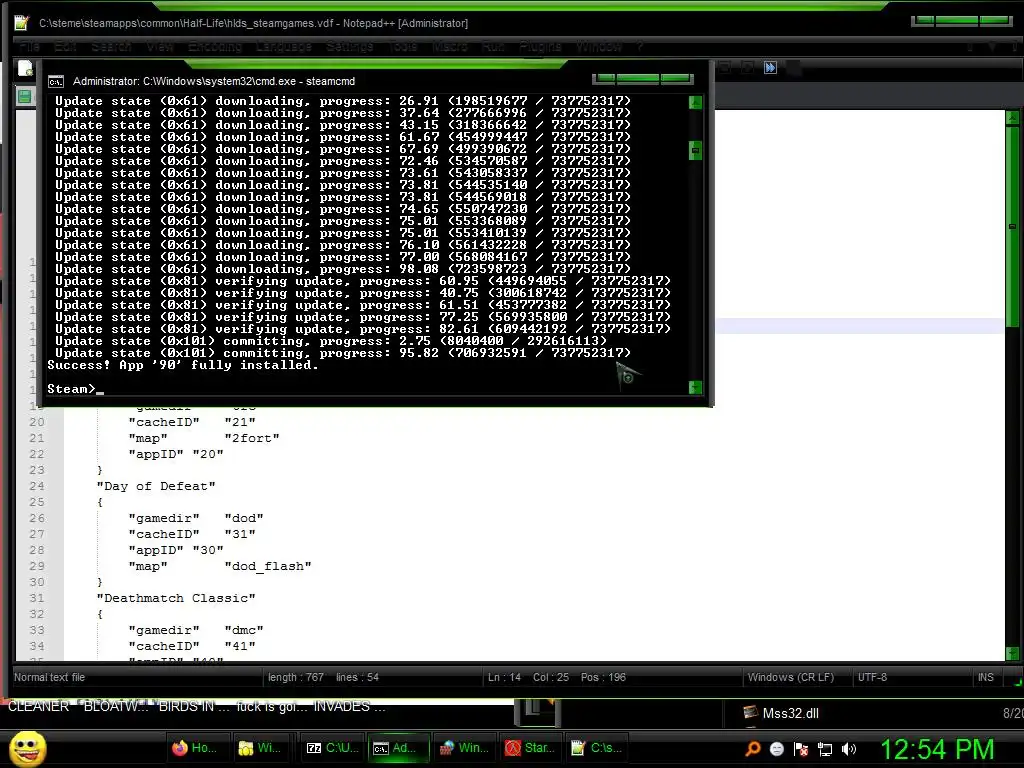The width and height of the screenshot is (1024, 768).
Task: Switch to the 'Win...' taskbar button
Action: click(x=464, y=748)
